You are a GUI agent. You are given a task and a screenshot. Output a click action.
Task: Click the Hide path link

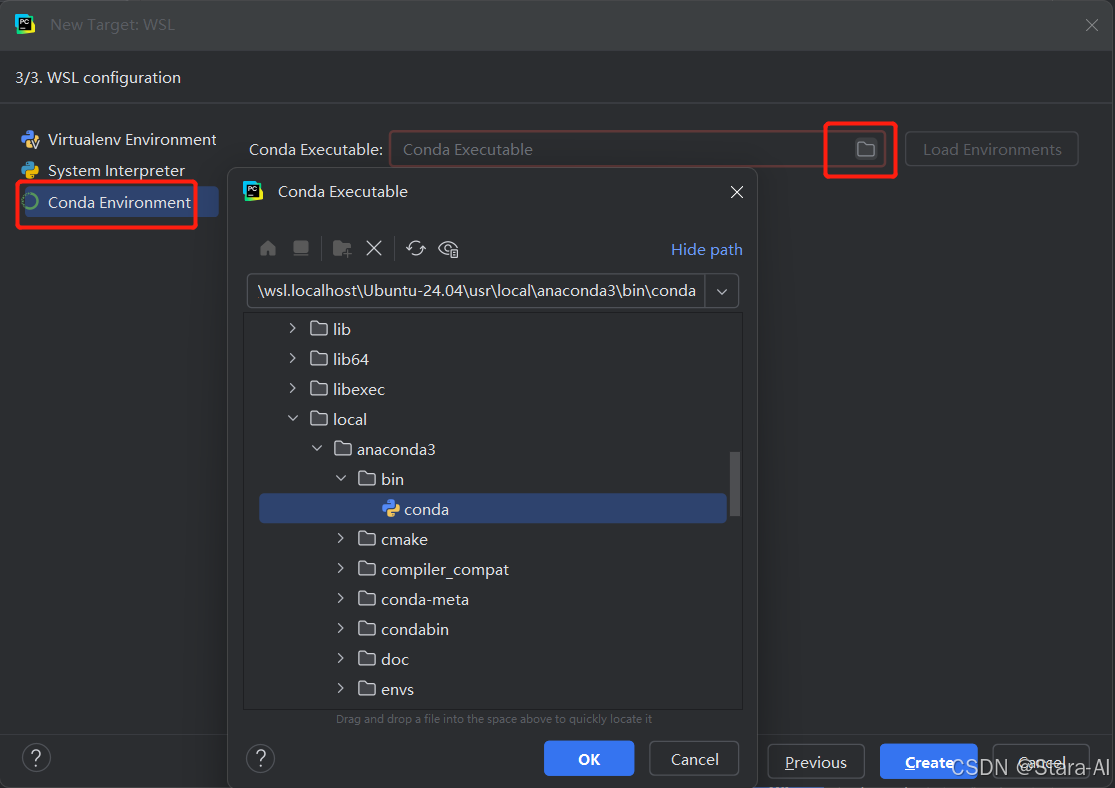(706, 250)
